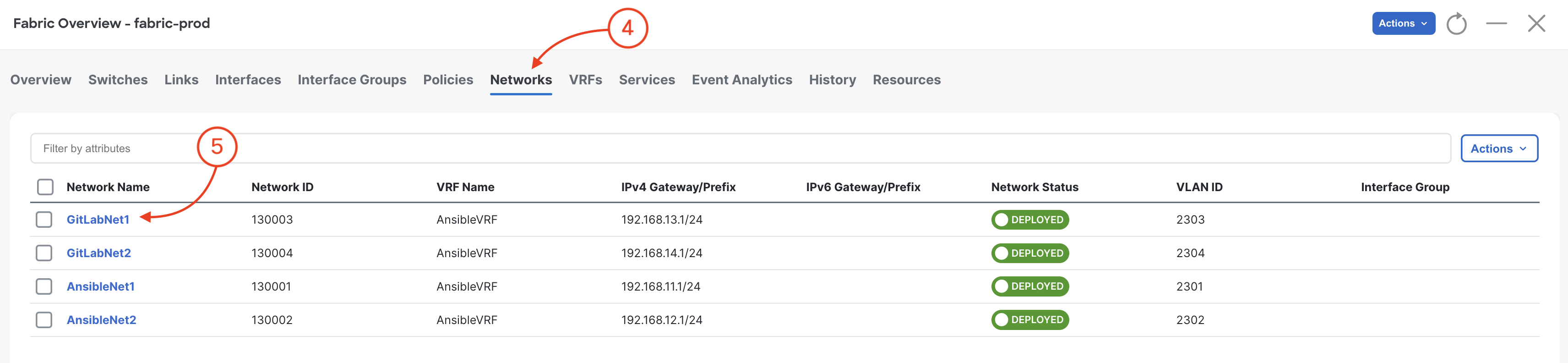Screen dimensions: 1568x363
Task: Open the Links tab
Action: (181, 80)
